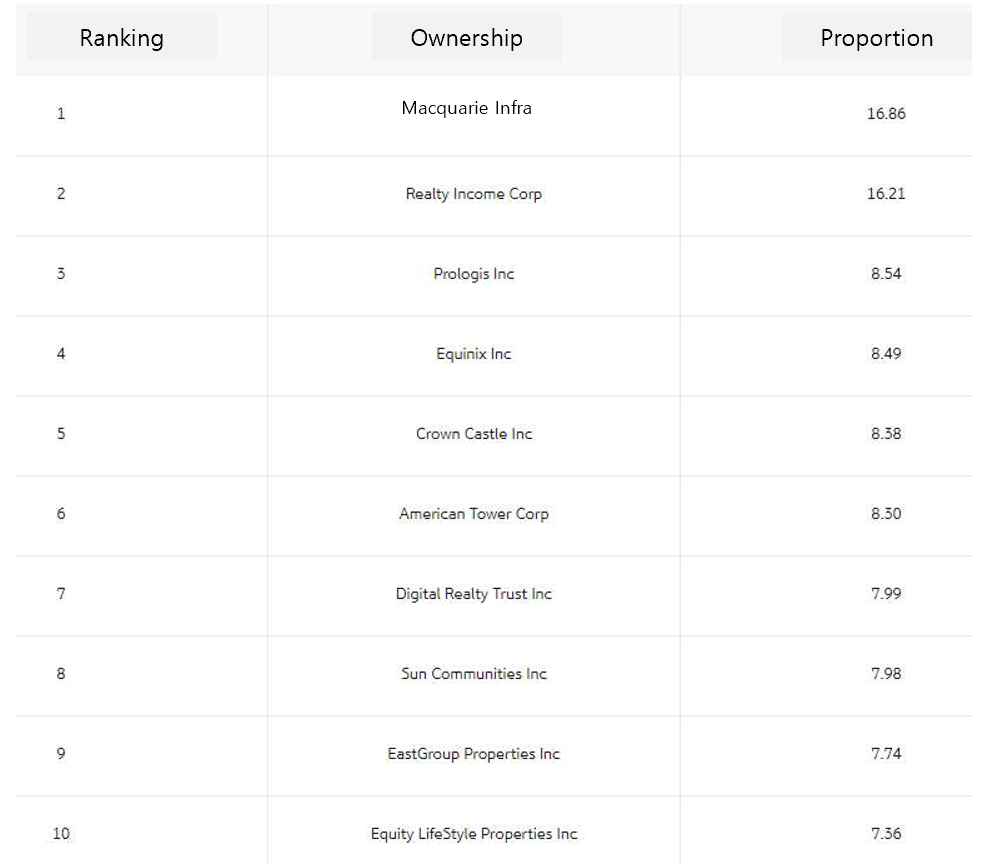Select EastGroup Properties Inc
Screen dimensions: 986x865
pos(474,753)
